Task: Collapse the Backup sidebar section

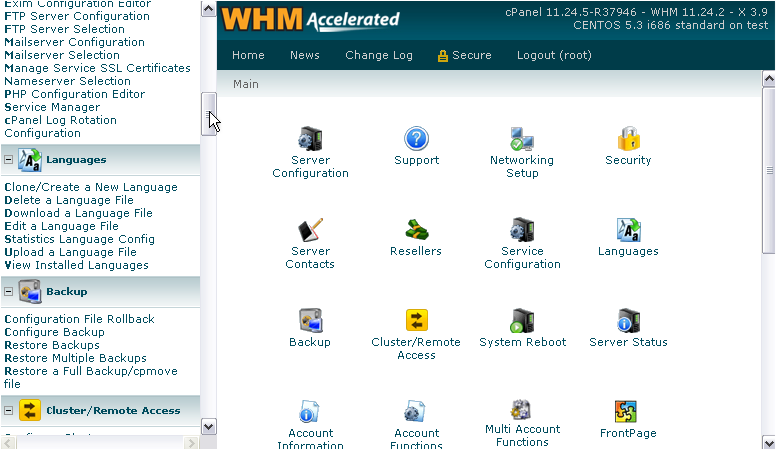Action: [8, 292]
